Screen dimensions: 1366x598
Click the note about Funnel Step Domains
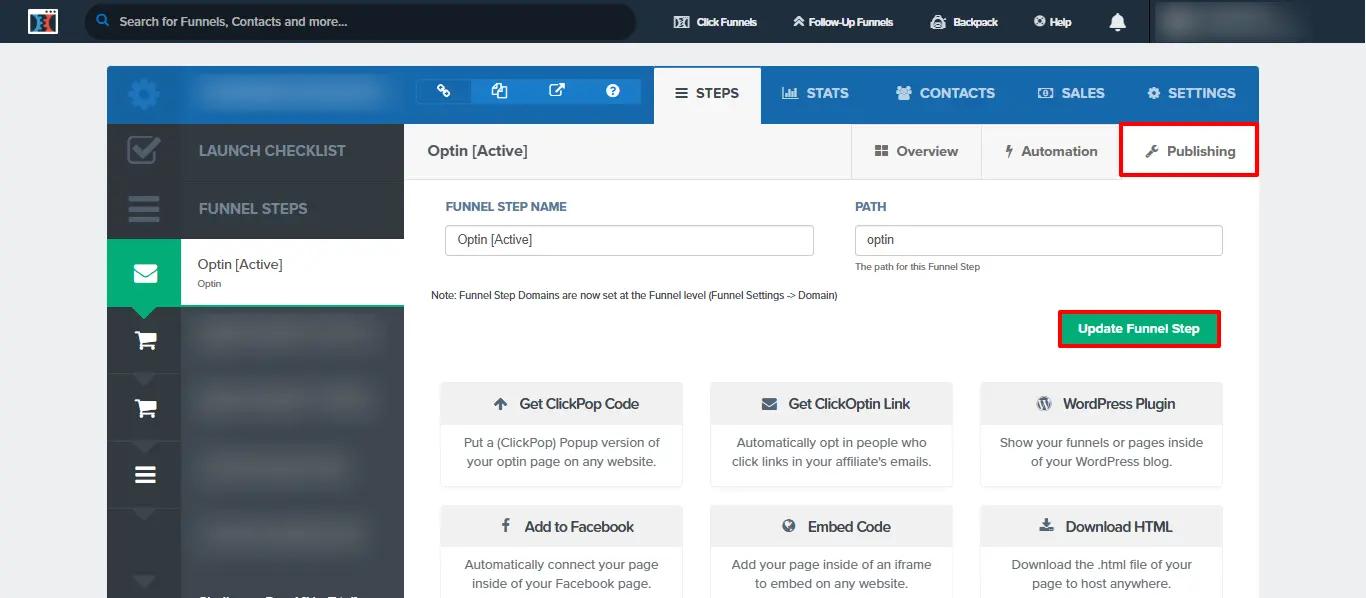pyautogui.click(x=634, y=296)
